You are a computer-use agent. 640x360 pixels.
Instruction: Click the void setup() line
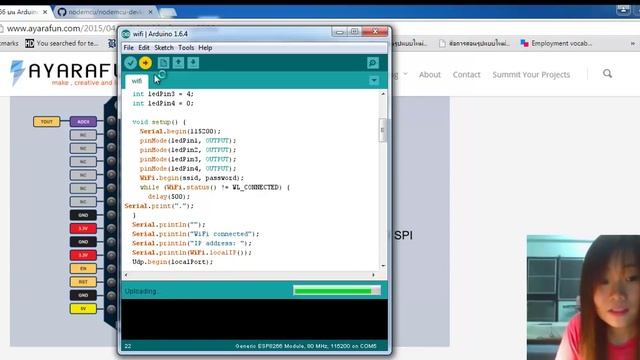[159, 122]
